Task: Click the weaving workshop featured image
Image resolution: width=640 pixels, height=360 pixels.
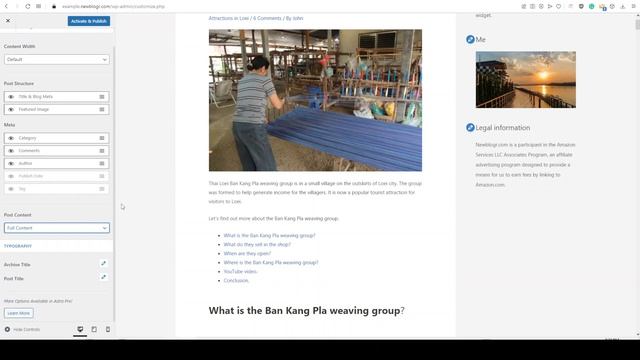Action: 315,100
